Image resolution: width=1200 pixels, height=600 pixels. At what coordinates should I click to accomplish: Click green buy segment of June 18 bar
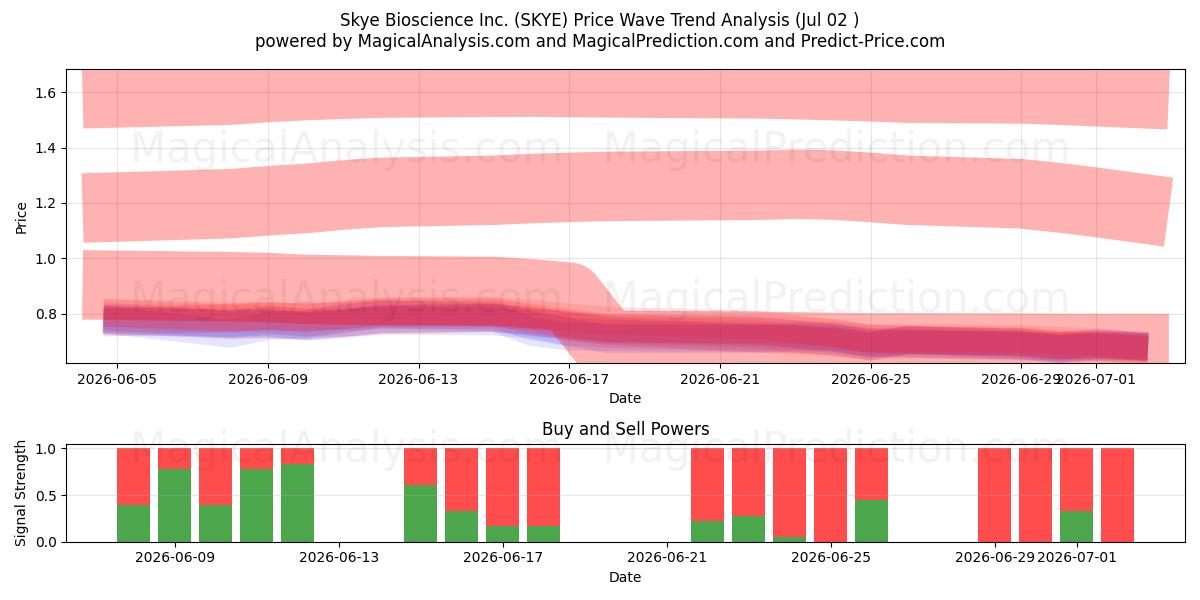544,534
